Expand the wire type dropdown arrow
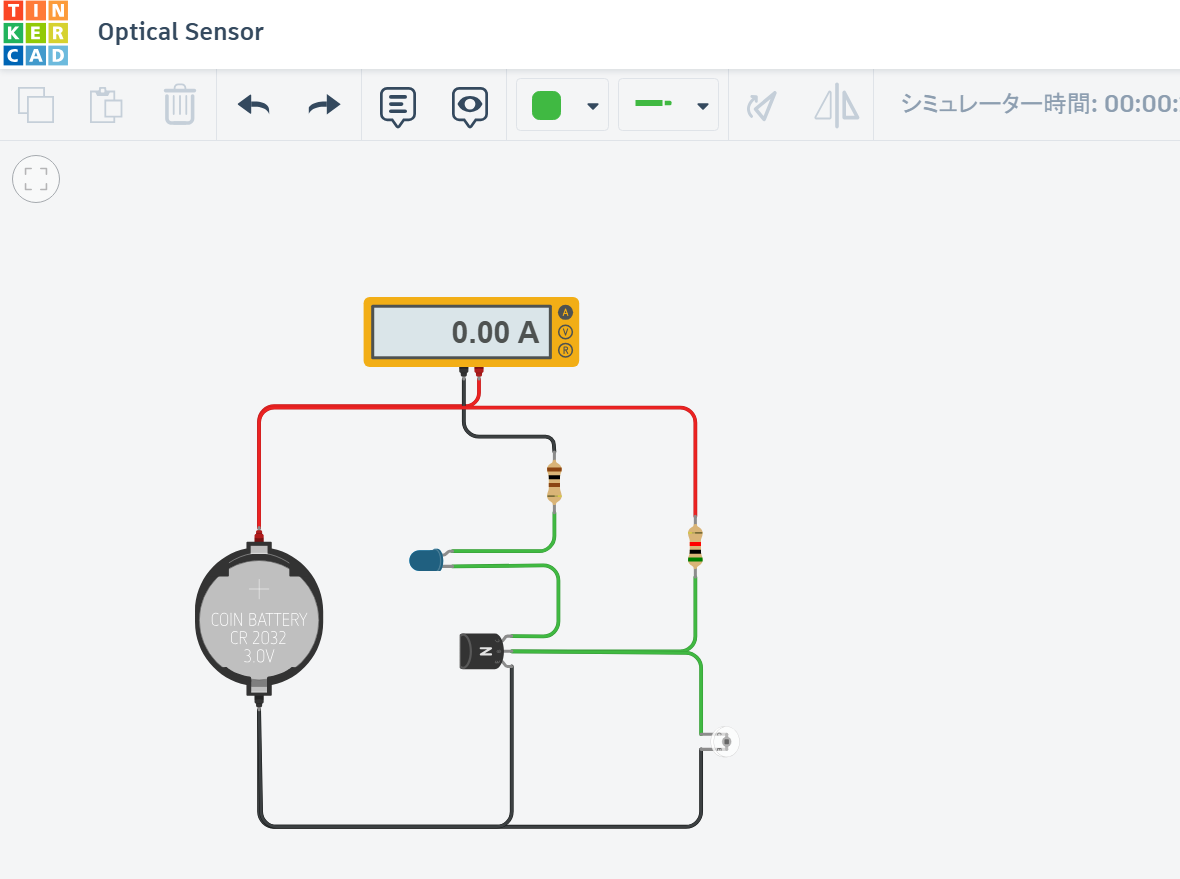1180x879 pixels. pyautogui.click(x=702, y=106)
